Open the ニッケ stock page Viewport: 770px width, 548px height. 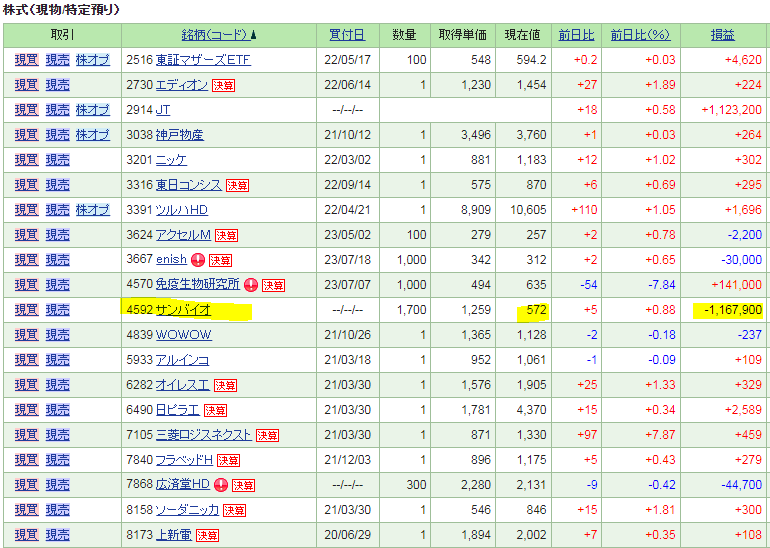pyautogui.click(x=171, y=160)
